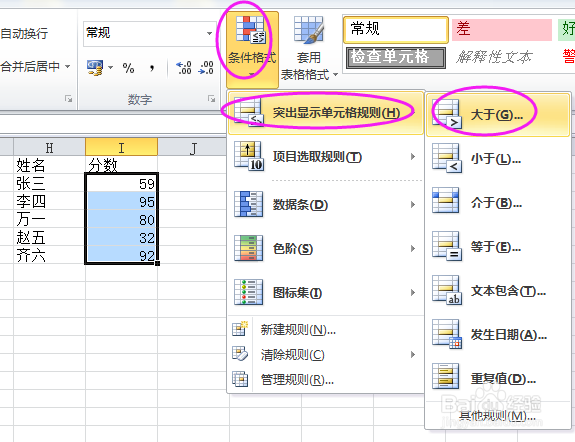The height and width of the screenshot is (442, 575).
Task: Select column H header
Action: pyautogui.click(x=50, y=147)
